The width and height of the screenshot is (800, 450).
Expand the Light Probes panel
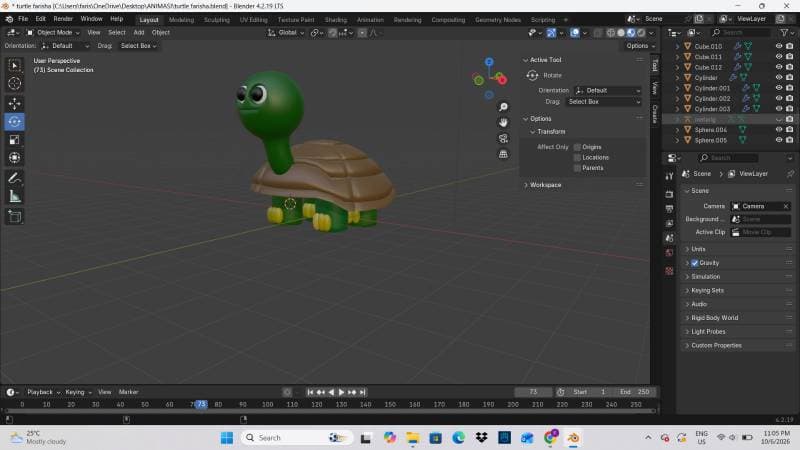pyautogui.click(x=708, y=332)
